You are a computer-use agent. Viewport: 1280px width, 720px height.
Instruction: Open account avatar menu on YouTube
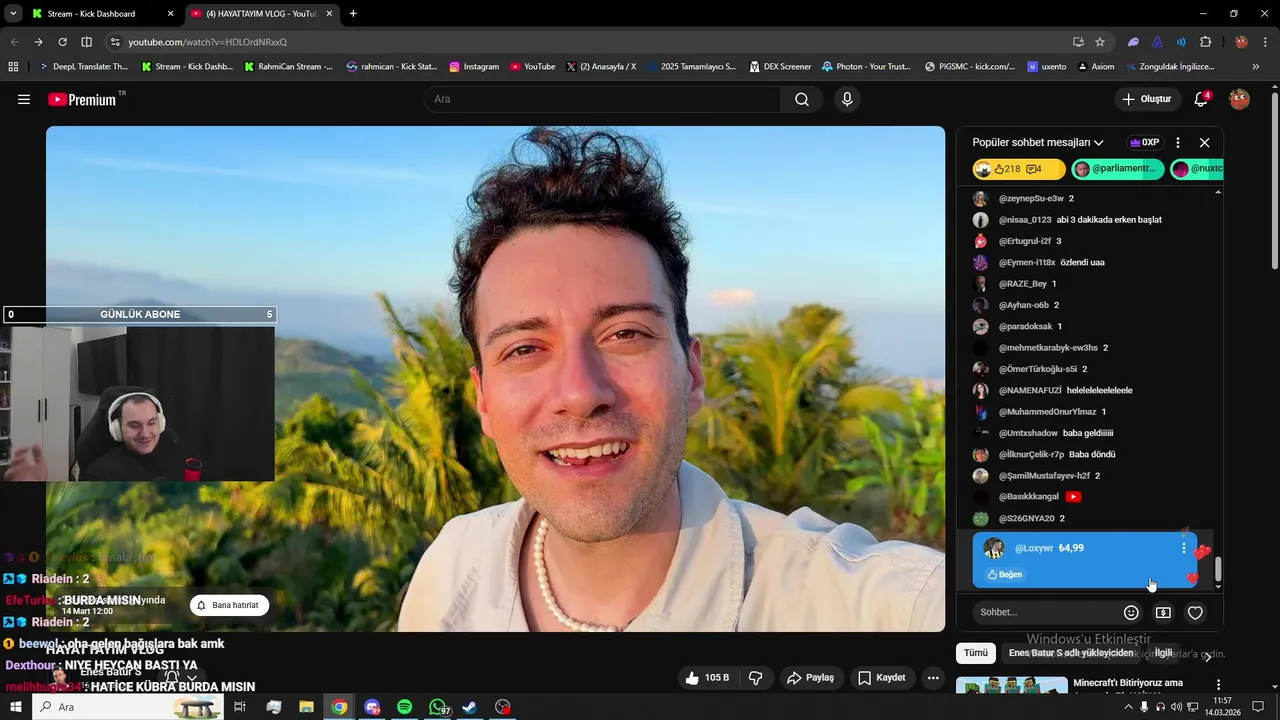tap(1239, 99)
